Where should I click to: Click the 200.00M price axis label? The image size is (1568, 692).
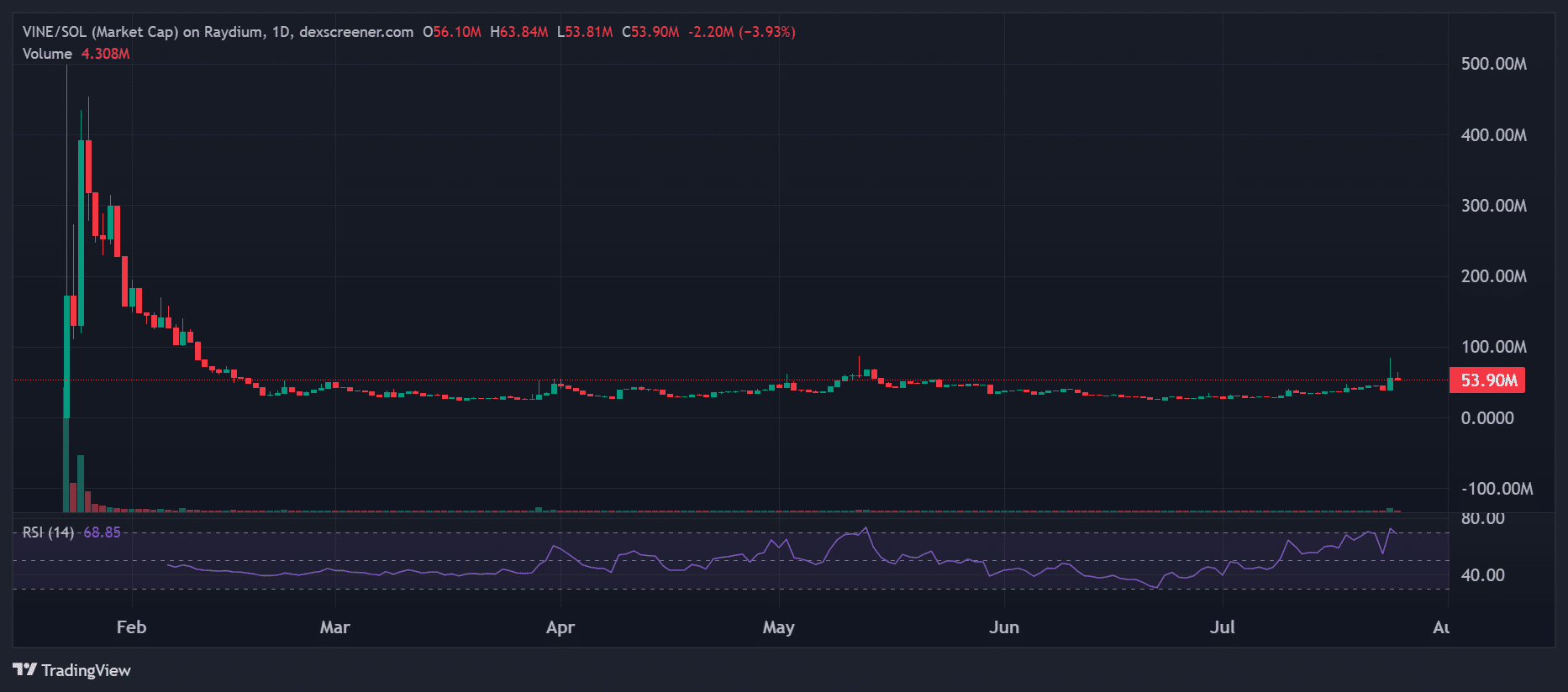coord(1493,276)
